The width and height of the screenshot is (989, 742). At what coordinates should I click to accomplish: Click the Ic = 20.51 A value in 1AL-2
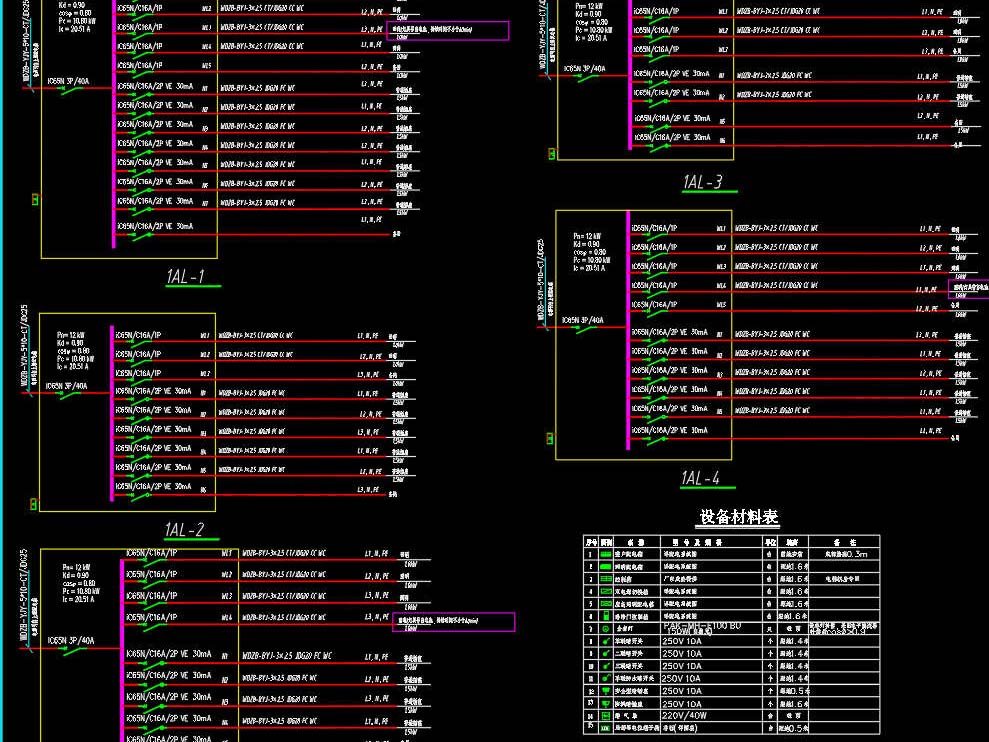pyautogui.click(x=73, y=367)
